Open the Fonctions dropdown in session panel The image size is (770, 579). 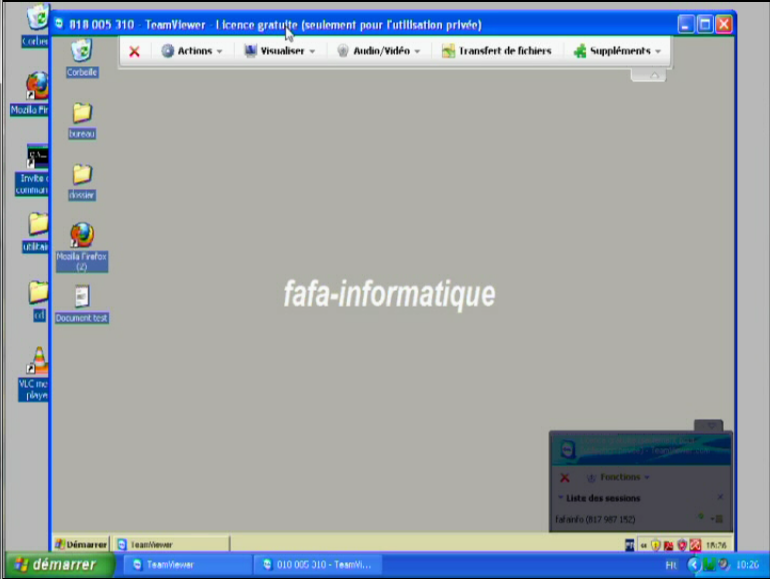click(x=618, y=477)
